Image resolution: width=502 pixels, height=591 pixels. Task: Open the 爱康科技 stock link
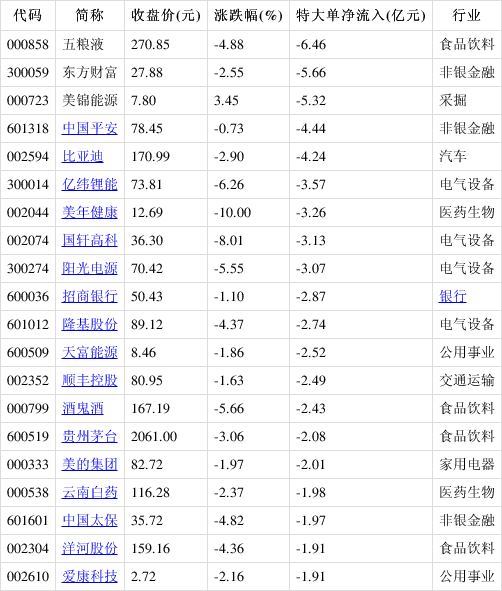tap(90, 576)
